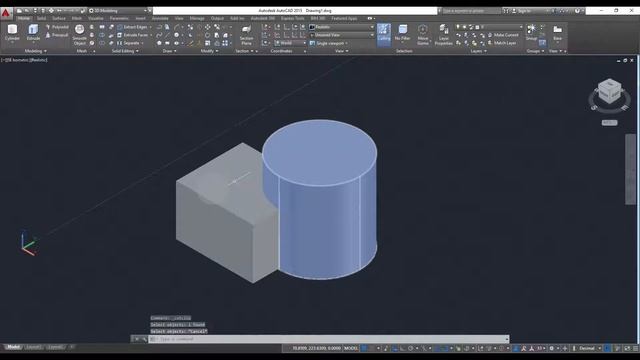Open the workspace settings gear in status bar
640x360 pixels.
click(x=551, y=348)
